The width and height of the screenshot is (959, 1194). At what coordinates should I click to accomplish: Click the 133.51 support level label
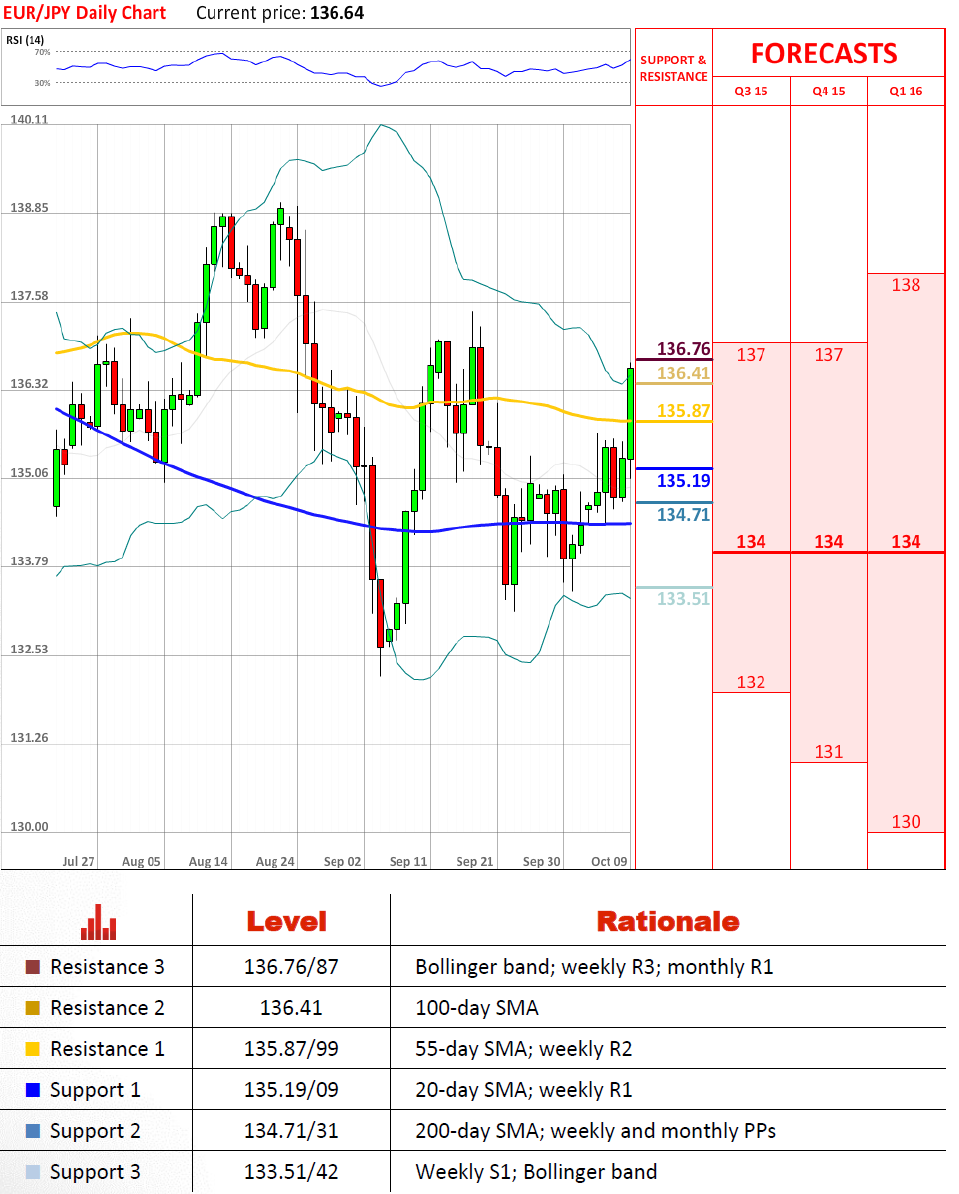point(683,599)
